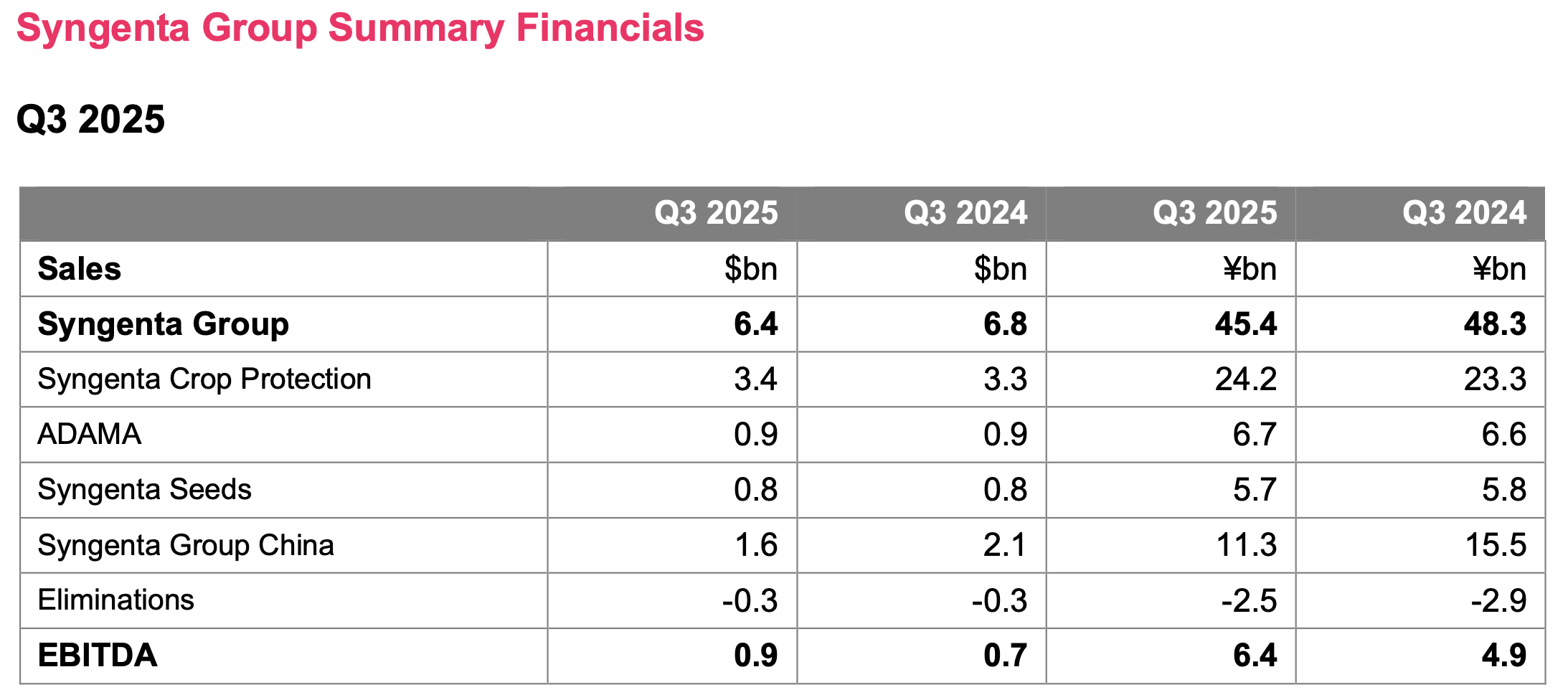Click the Syngenta Group sales value 48.3
The width and height of the screenshot is (1568, 700).
coord(1495,324)
